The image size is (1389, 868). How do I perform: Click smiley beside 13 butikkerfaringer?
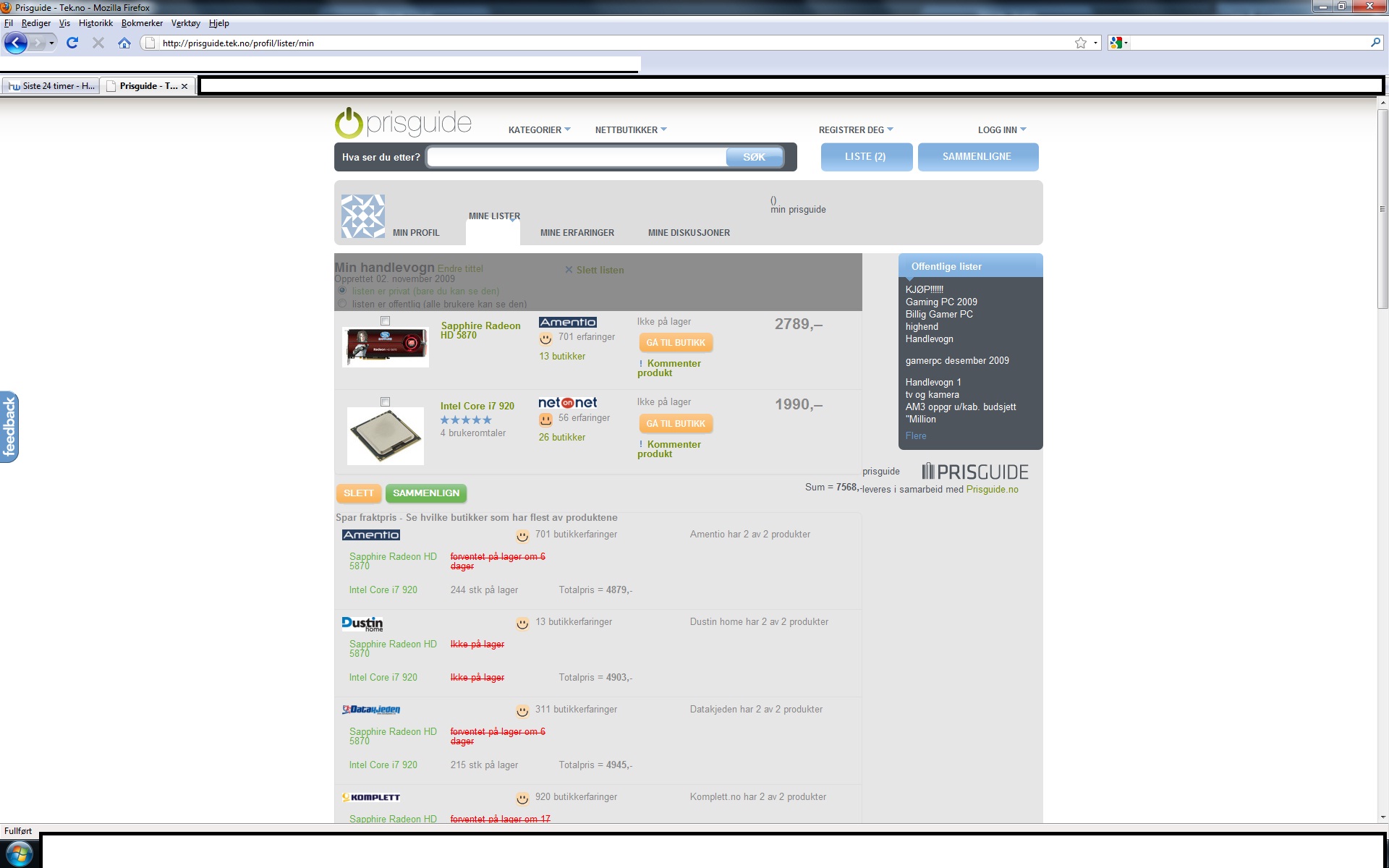point(522,624)
